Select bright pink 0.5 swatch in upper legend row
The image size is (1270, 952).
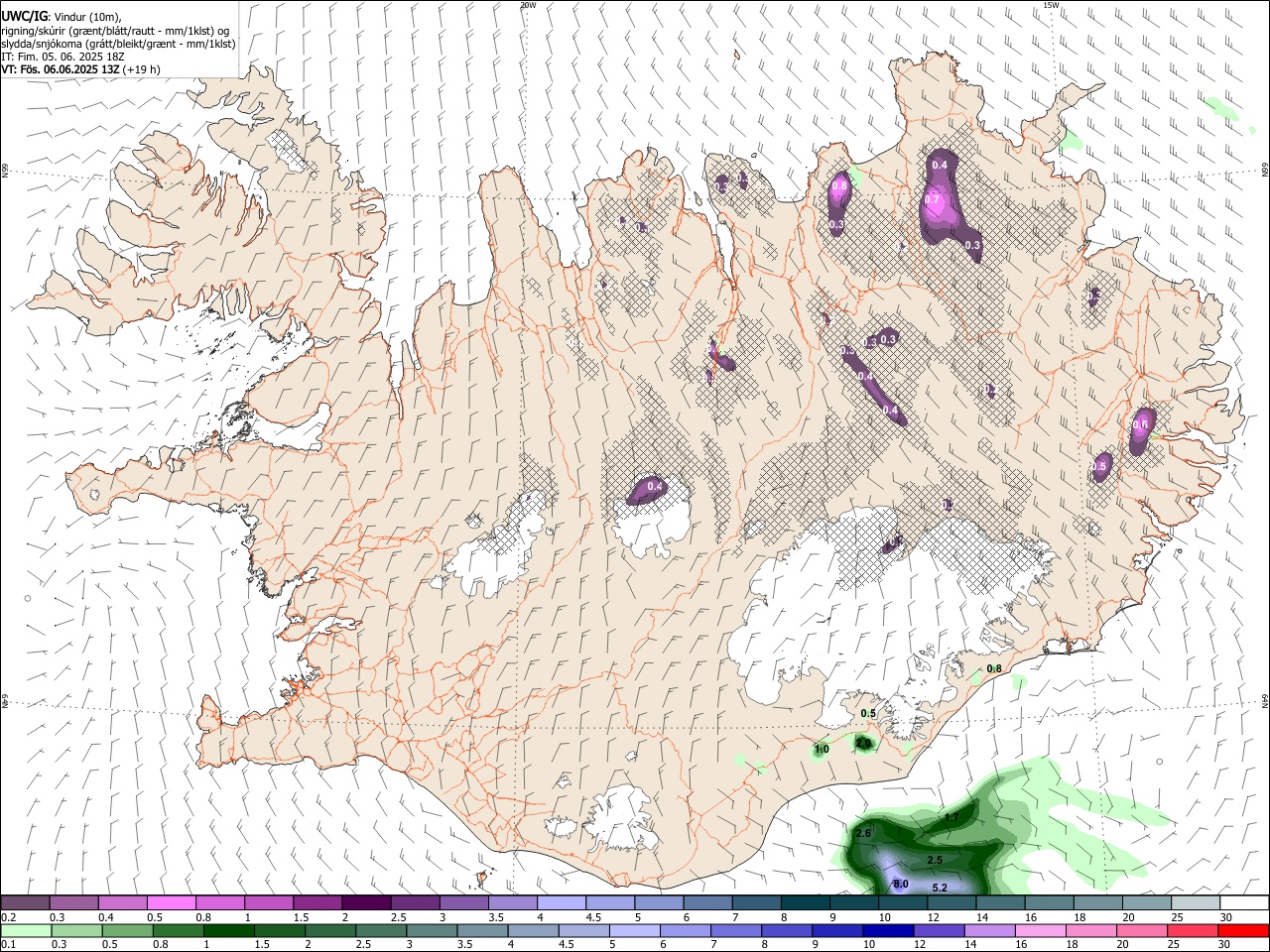(x=171, y=902)
